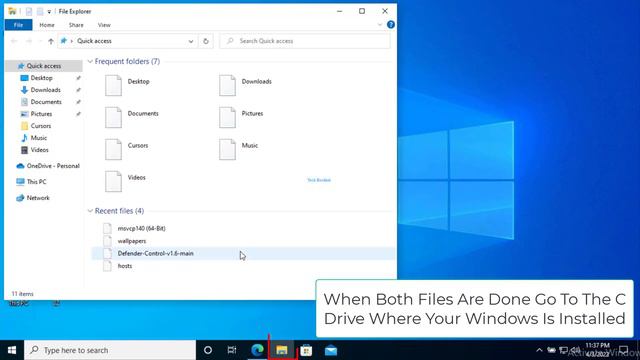Viewport: 640px width, 360px height.
Task: Open the address bar history dropdown
Action: point(191,41)
